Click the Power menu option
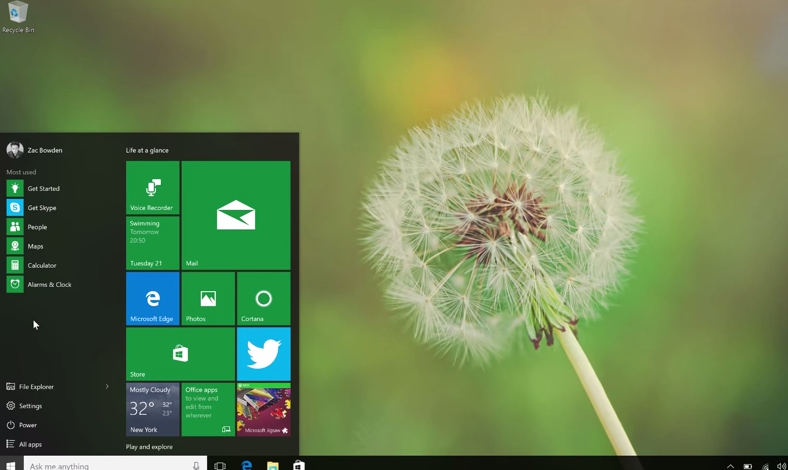This screenshot has width=788, height=470. [27, 425]
